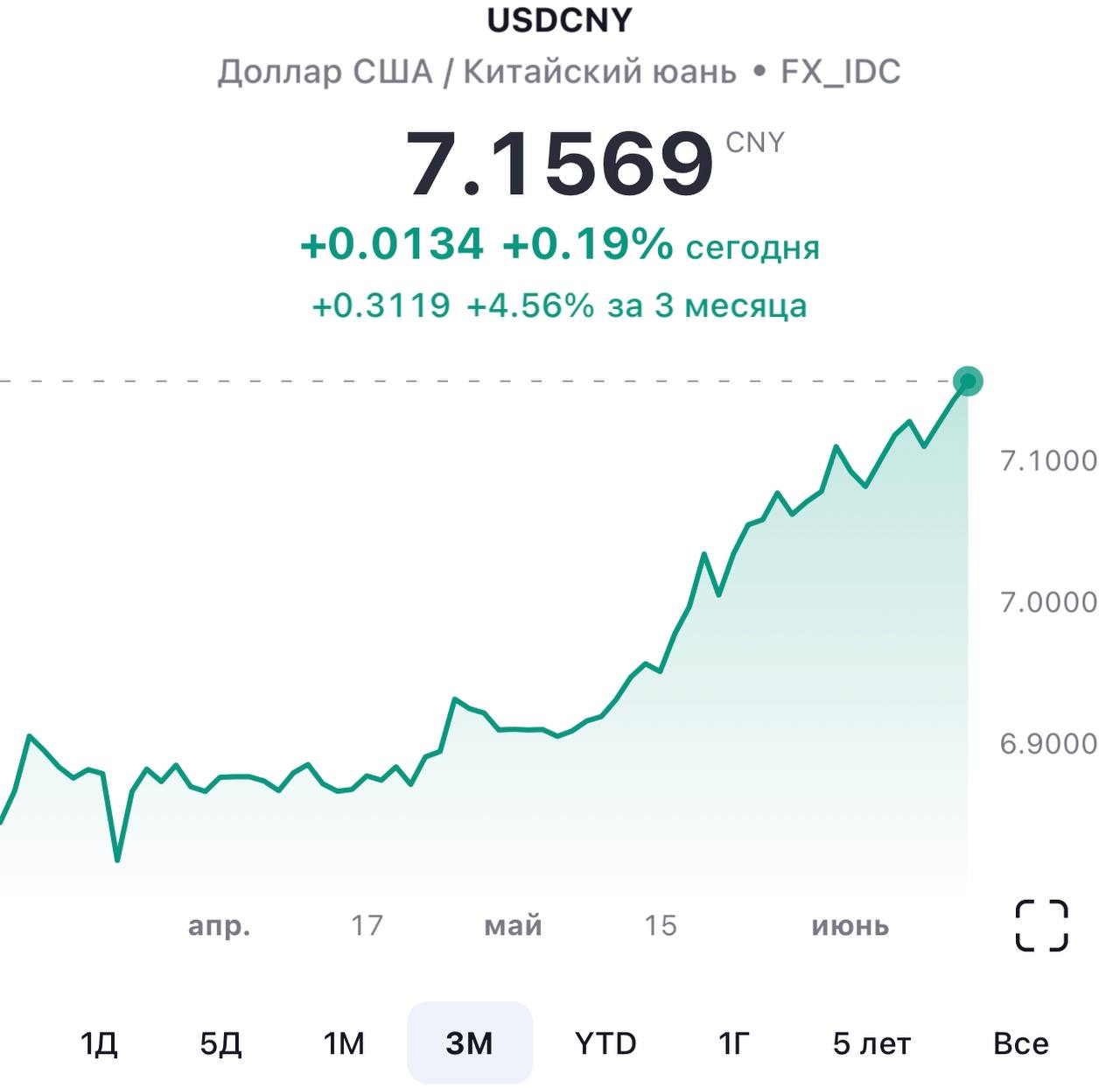Image resolution: width=1120 pixels, height=1088 pixels.
Task: Switch to 1М time range
Action: click(344, 1043)
